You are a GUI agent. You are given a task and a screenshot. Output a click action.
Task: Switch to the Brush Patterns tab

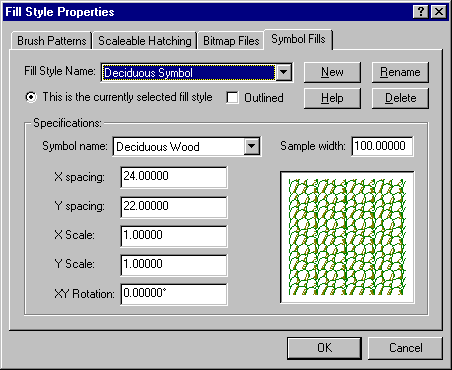pos(51,41)
